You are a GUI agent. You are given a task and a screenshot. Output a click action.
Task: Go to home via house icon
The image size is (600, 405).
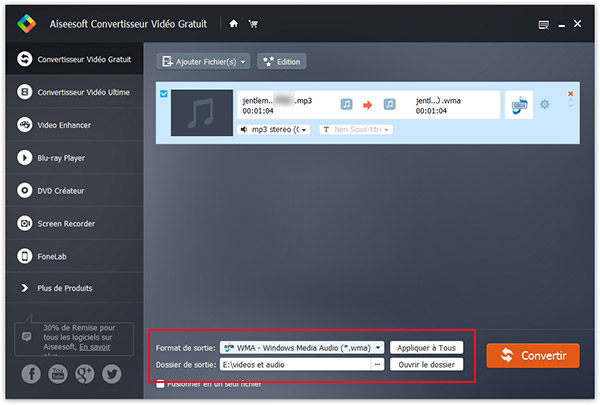click(x=233, y=24)
